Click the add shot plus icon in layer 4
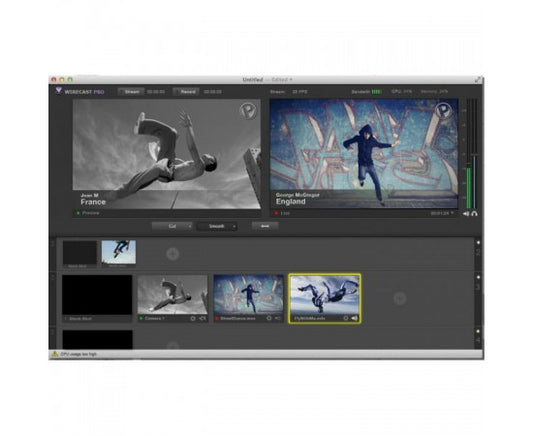 point(173,346)
